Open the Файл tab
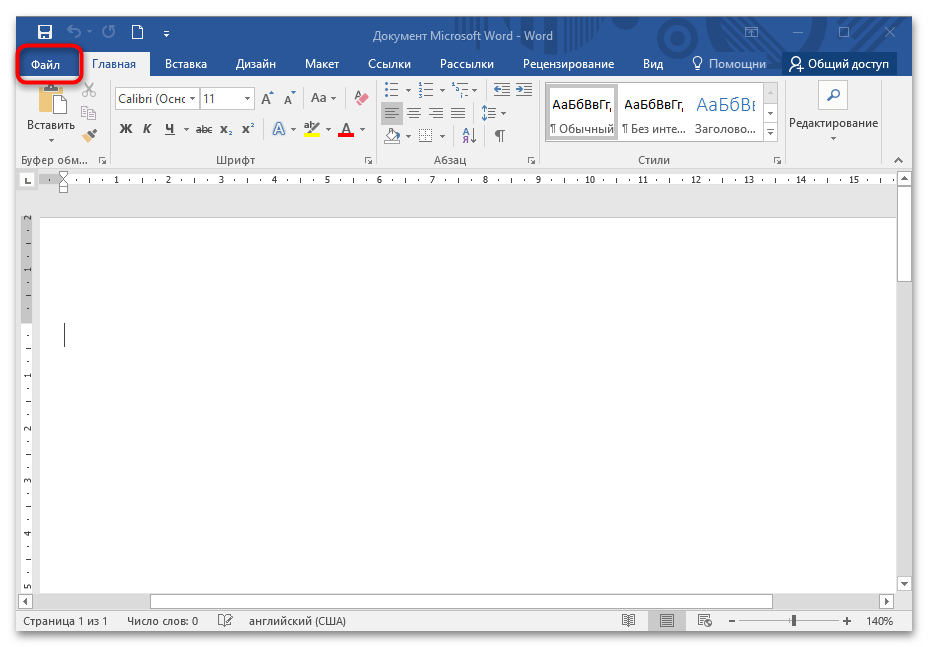 coord(46,64)
